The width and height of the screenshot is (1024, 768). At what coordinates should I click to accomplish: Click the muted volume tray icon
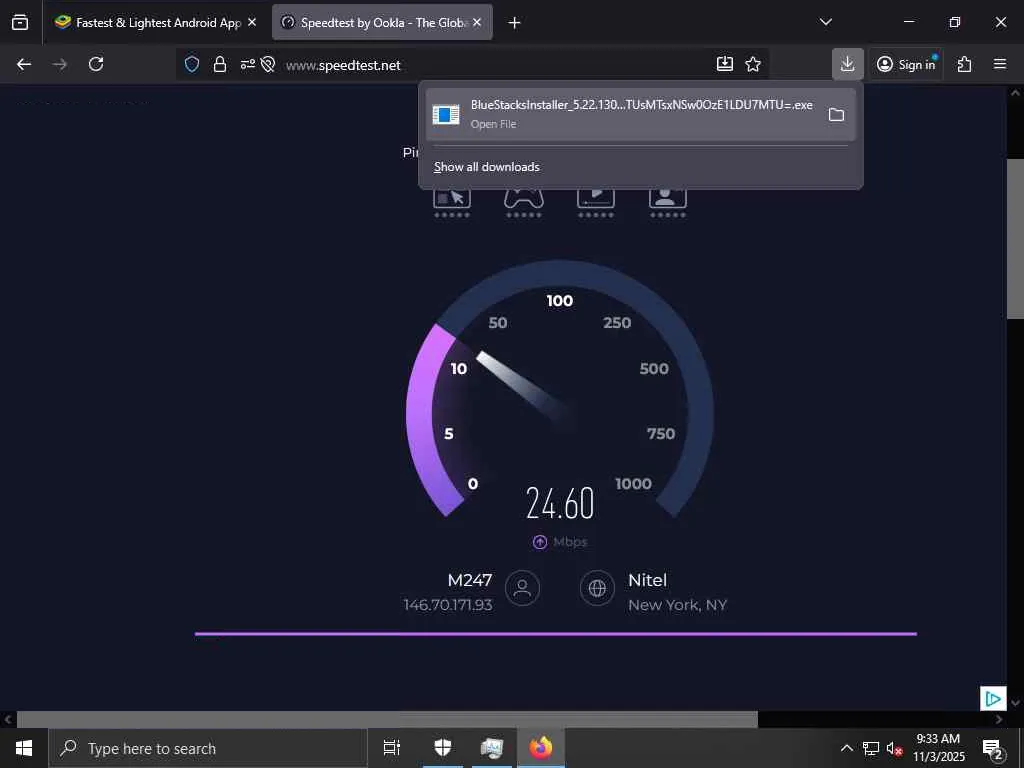point(895,748)
